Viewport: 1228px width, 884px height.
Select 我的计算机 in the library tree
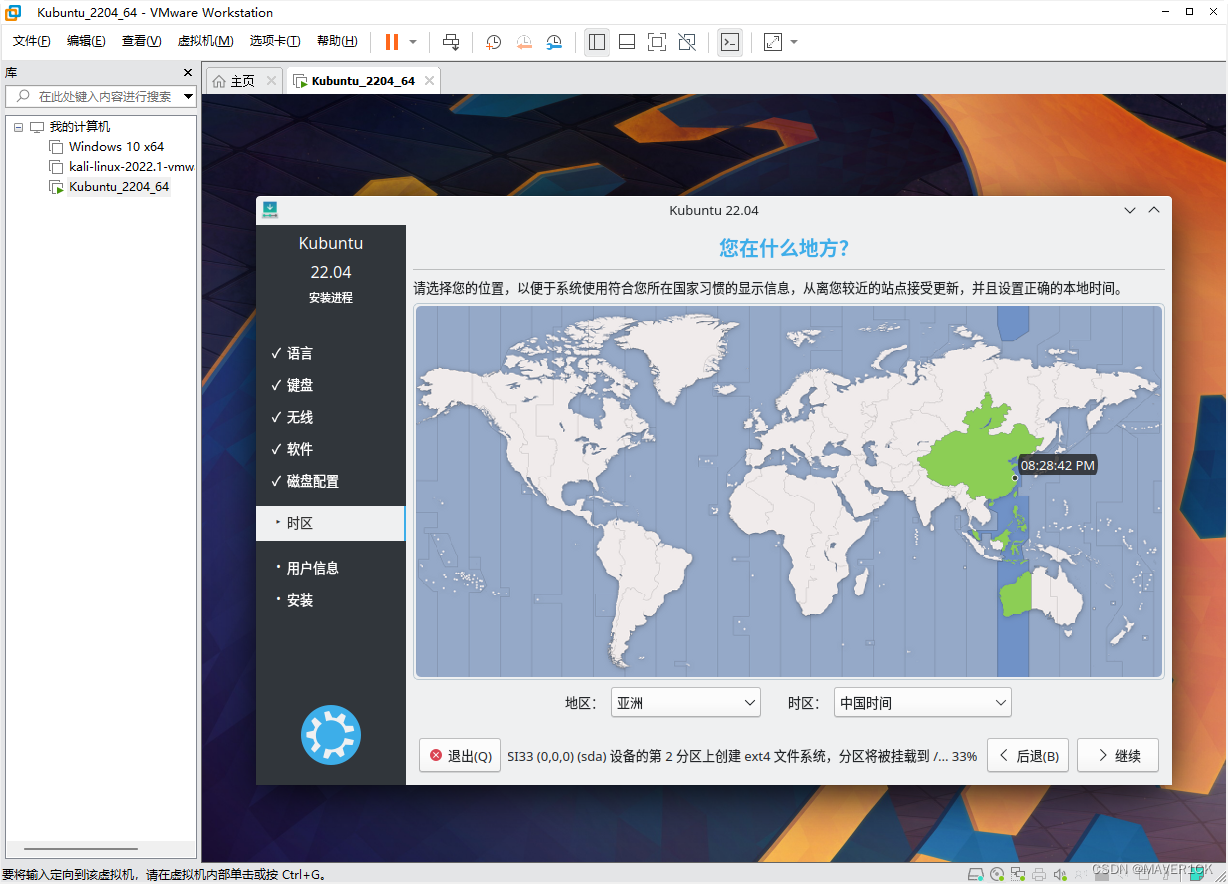(80, 127)
